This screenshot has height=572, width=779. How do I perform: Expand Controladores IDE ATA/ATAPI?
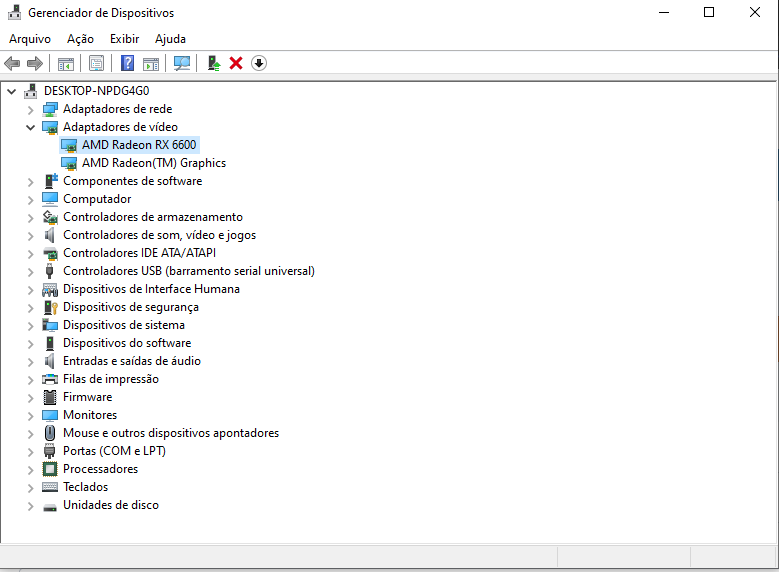tap(31, 253)
